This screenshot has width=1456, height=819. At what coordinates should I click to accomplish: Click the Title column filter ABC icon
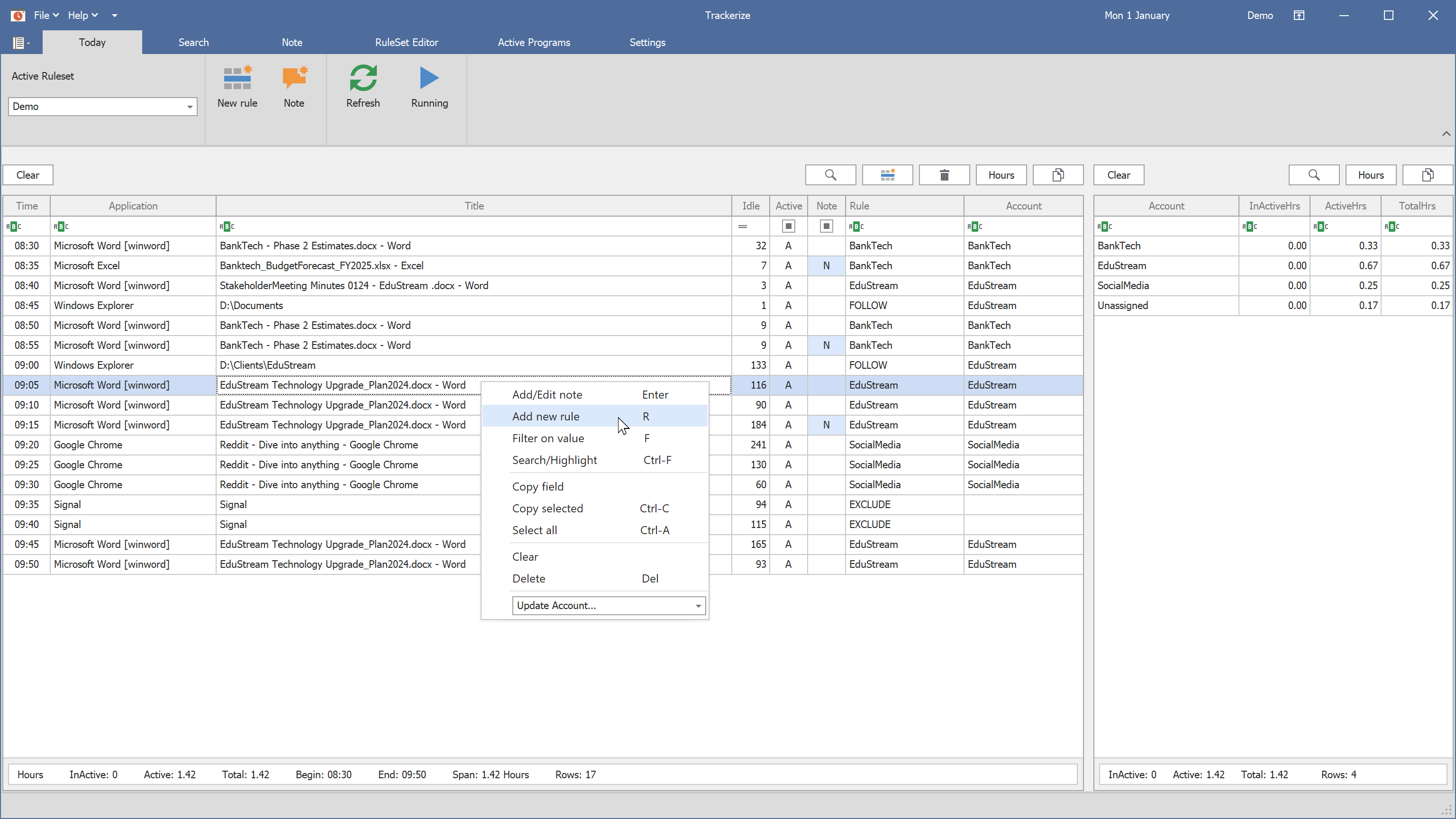[x=227, y=227]
